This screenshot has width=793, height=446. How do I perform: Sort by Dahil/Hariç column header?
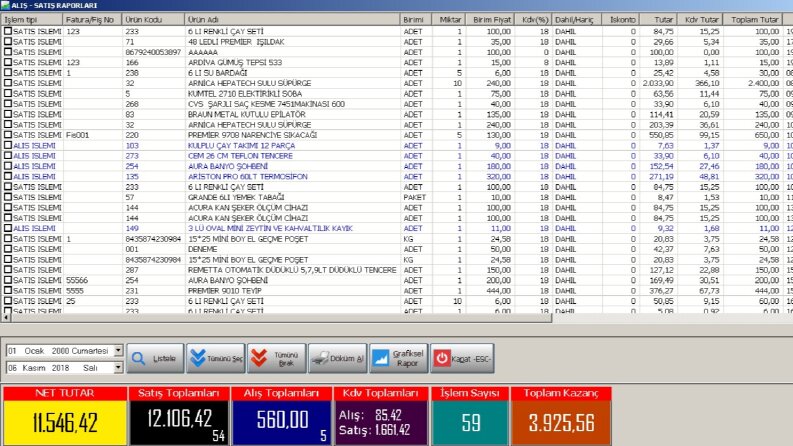(x=577, y=19)
